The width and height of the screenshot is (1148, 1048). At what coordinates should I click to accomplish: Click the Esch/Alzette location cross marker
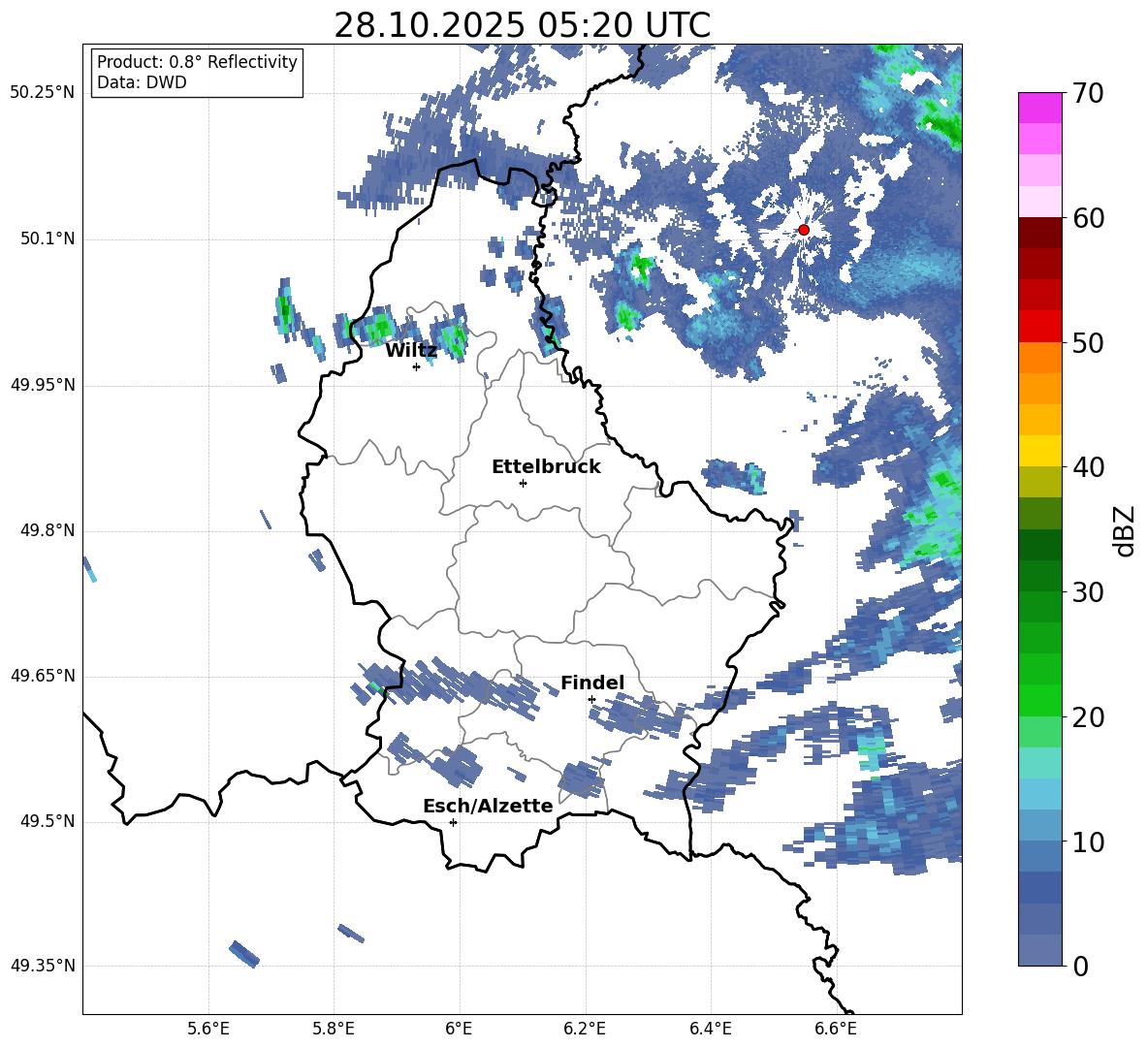(453, 822)
